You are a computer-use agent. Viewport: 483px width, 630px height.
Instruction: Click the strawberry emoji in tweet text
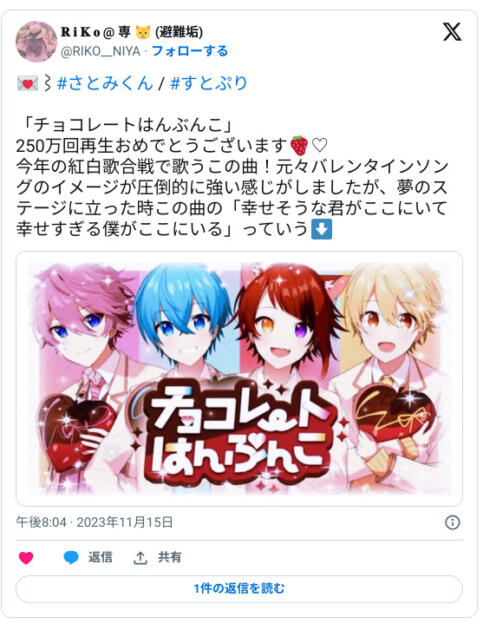(x=299, y=145)
